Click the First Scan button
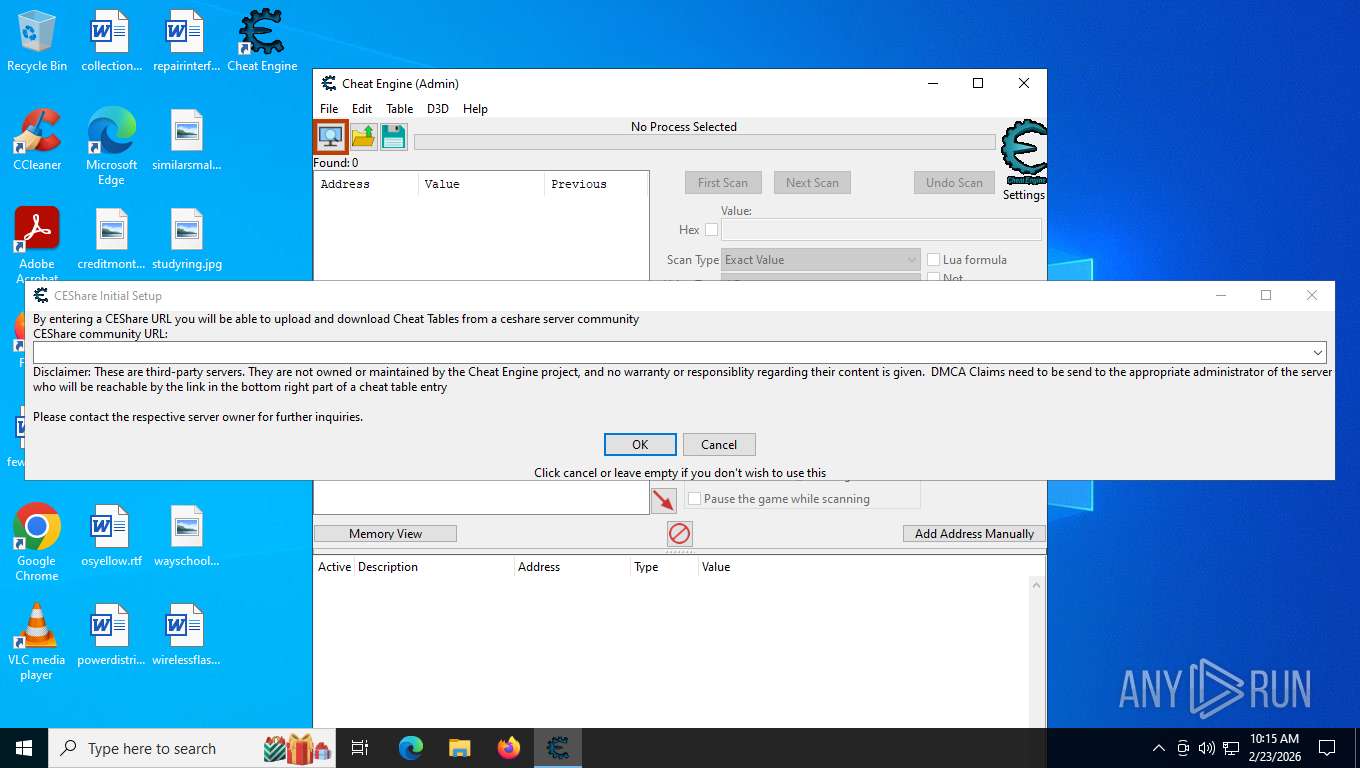Viewport: 1360px width, 768px height. [723, 183]
